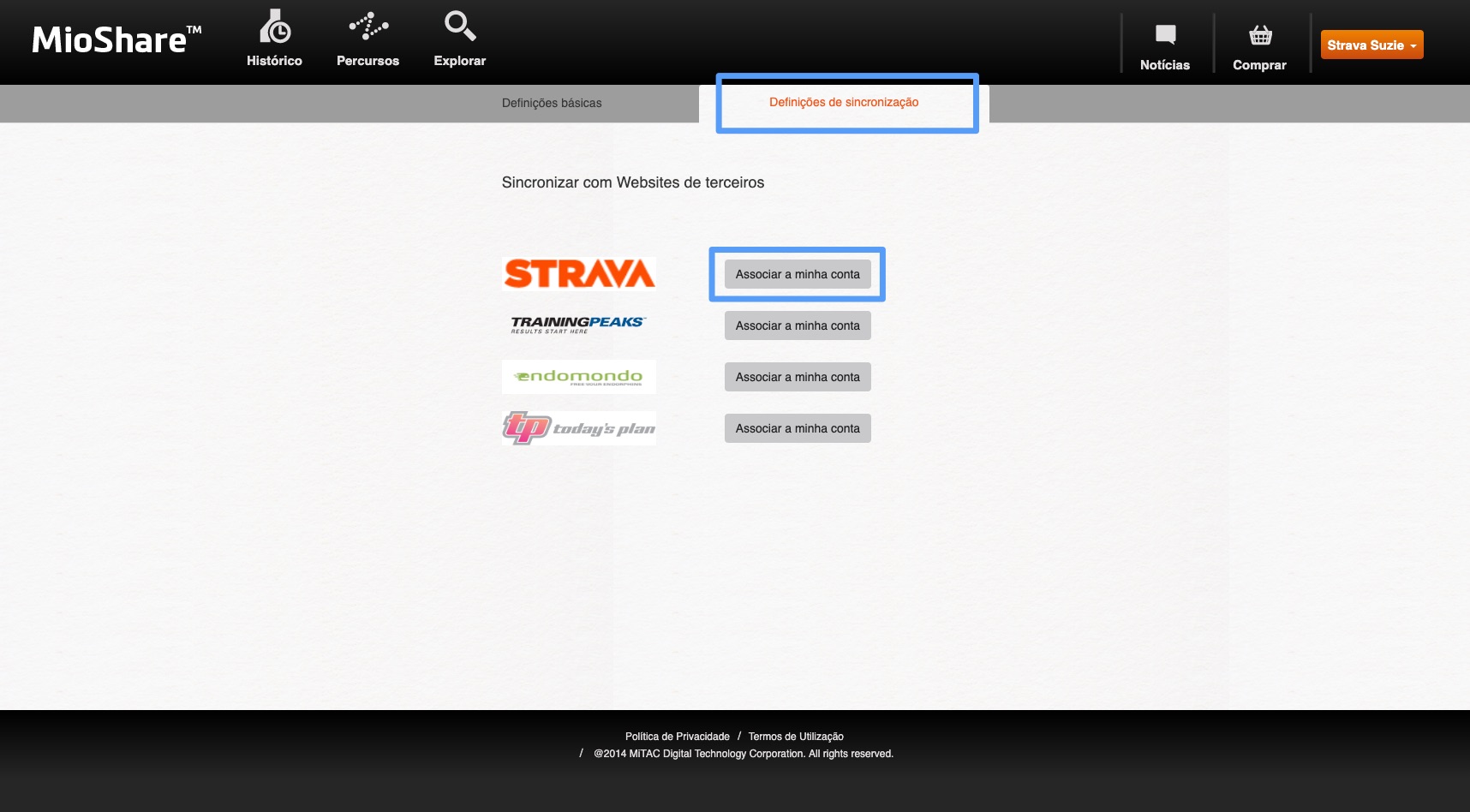
Task: Click the Histórico menu label
Action: pos(274,61)
